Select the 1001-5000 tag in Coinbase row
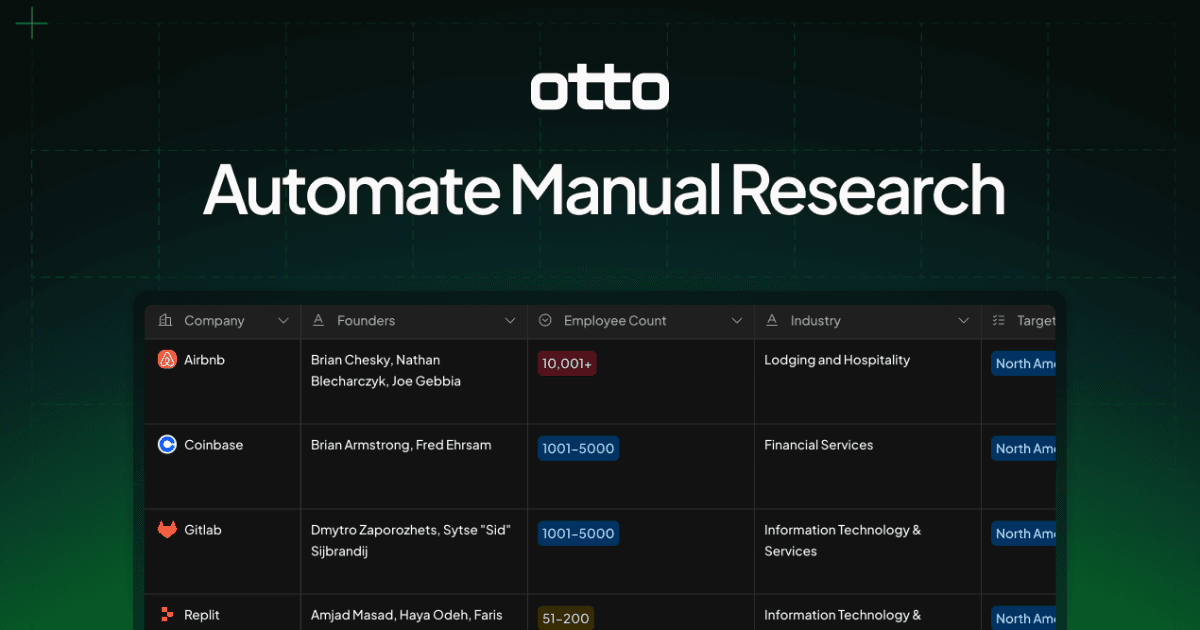The image size is (1200, 630). click(x=578, y=449)
